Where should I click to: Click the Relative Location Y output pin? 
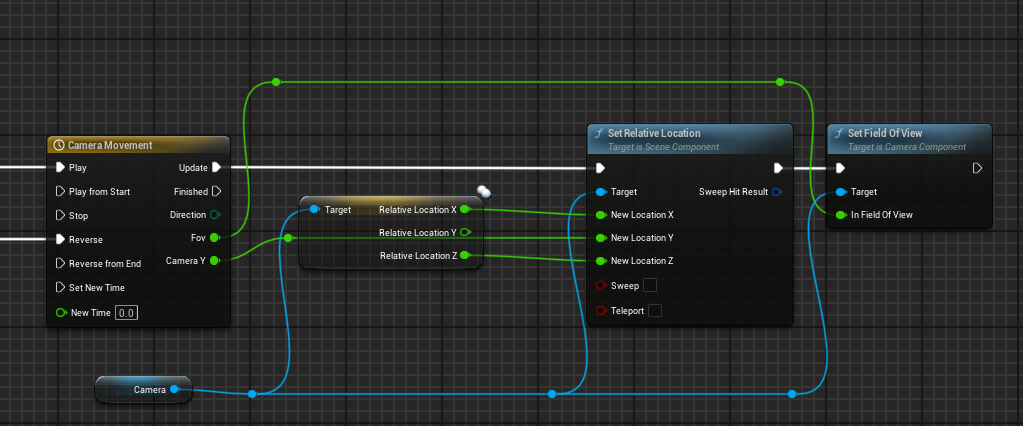click(x=465, y=232)
